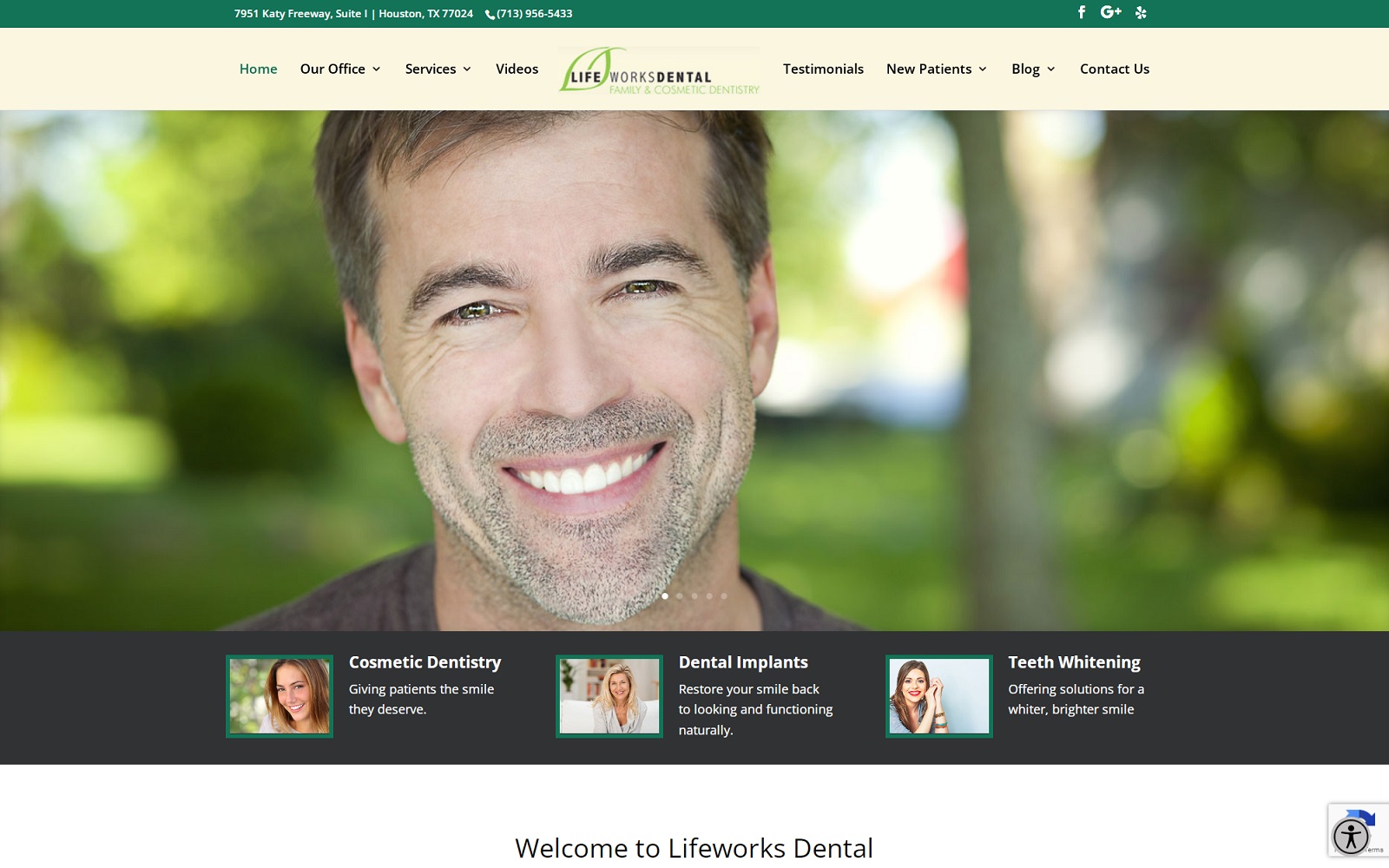
Task: Expand the Services dropdown chevron
Action: (467, 69)
